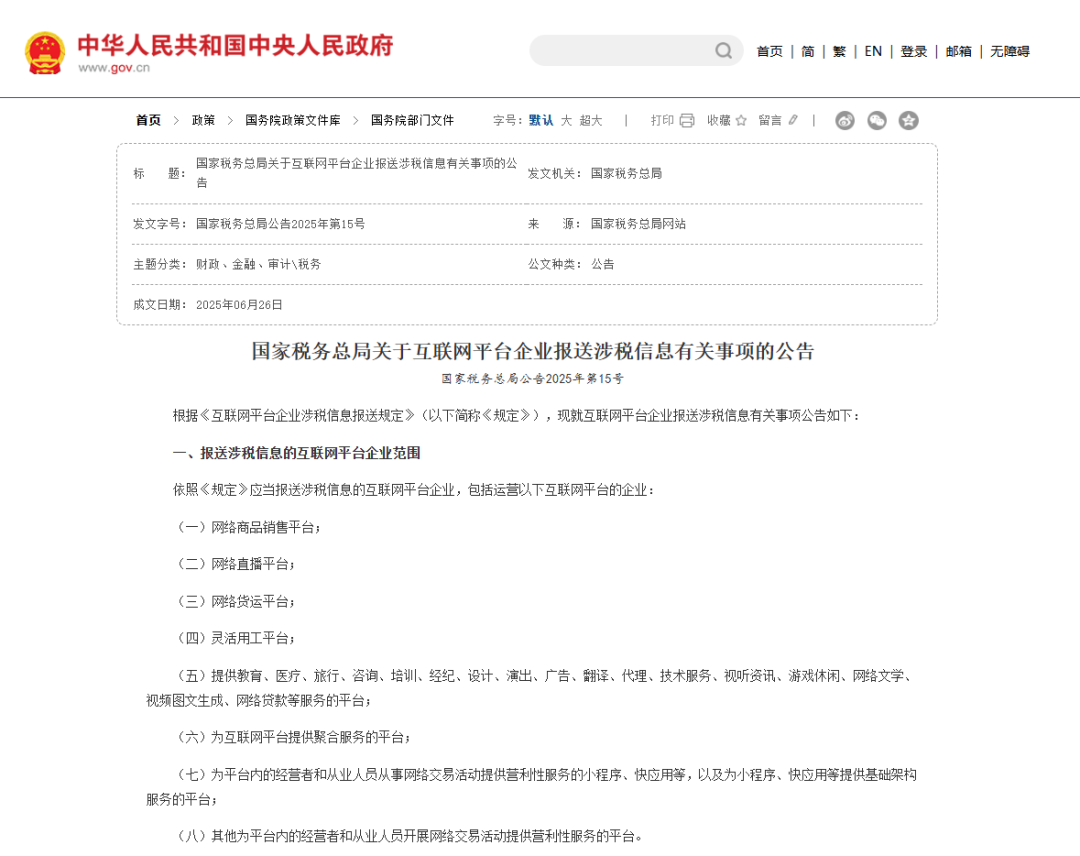This screenshot has height=856, width=1080.
Task: Select the 超大 extra-large font size
Action: point(588,120)
